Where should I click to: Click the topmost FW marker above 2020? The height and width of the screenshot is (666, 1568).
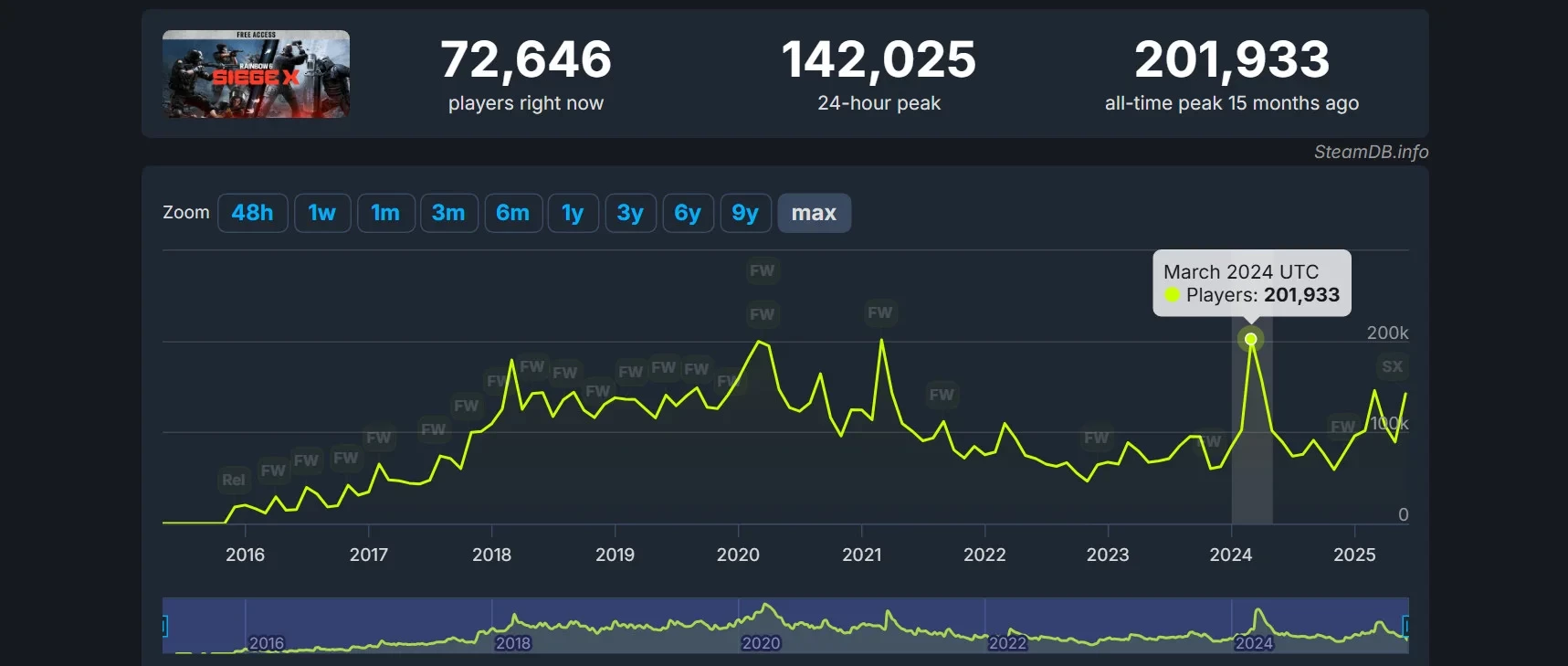pos(762,270)
